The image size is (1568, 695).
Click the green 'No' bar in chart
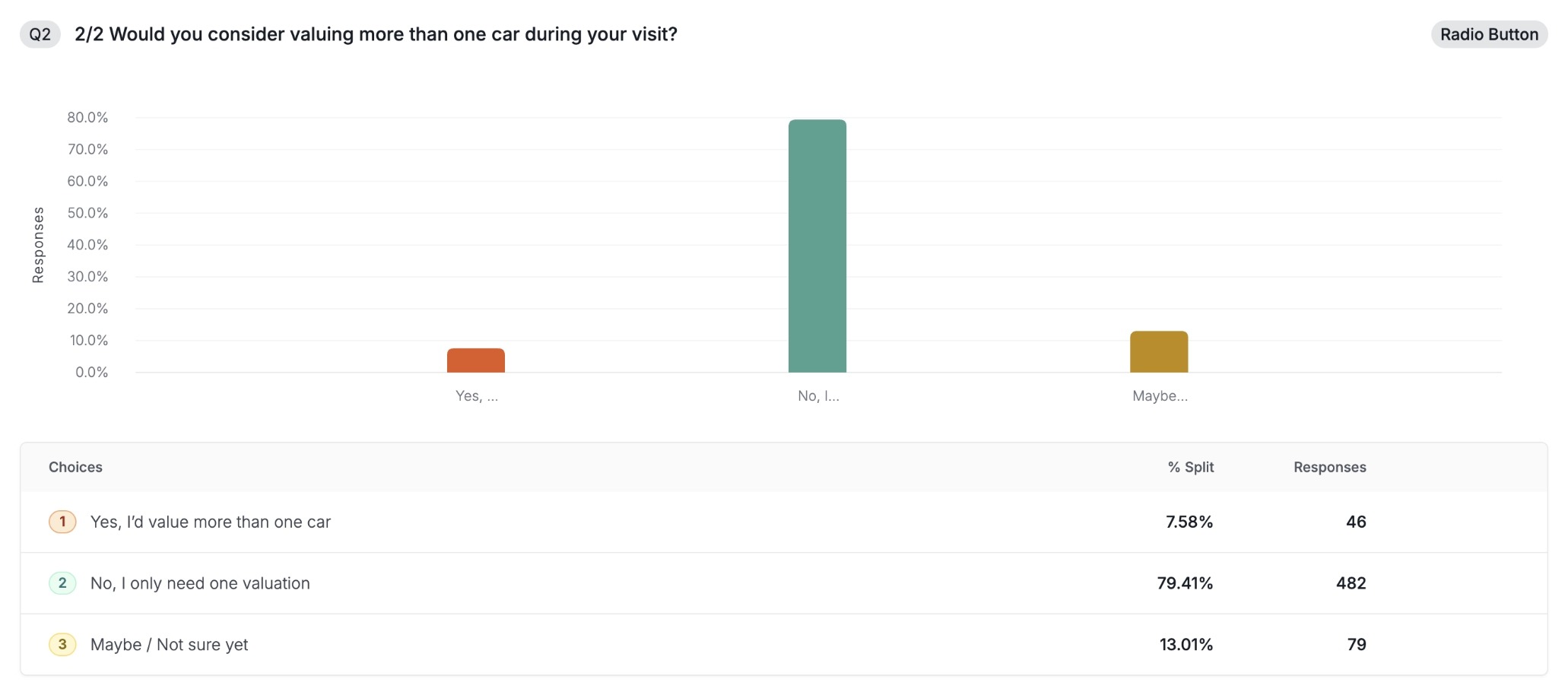(817, 246)
